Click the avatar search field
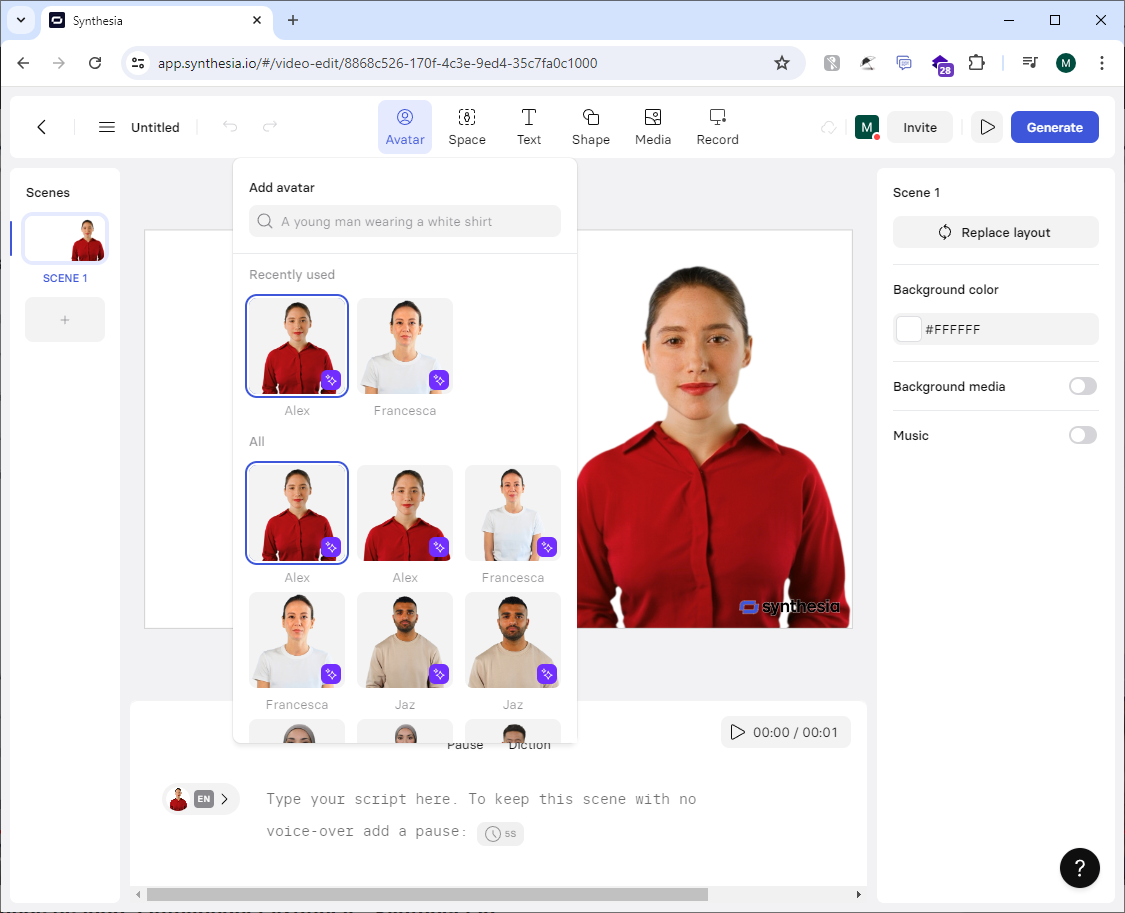This screenshot has width=1125, height=913. [x=405, y=221]
